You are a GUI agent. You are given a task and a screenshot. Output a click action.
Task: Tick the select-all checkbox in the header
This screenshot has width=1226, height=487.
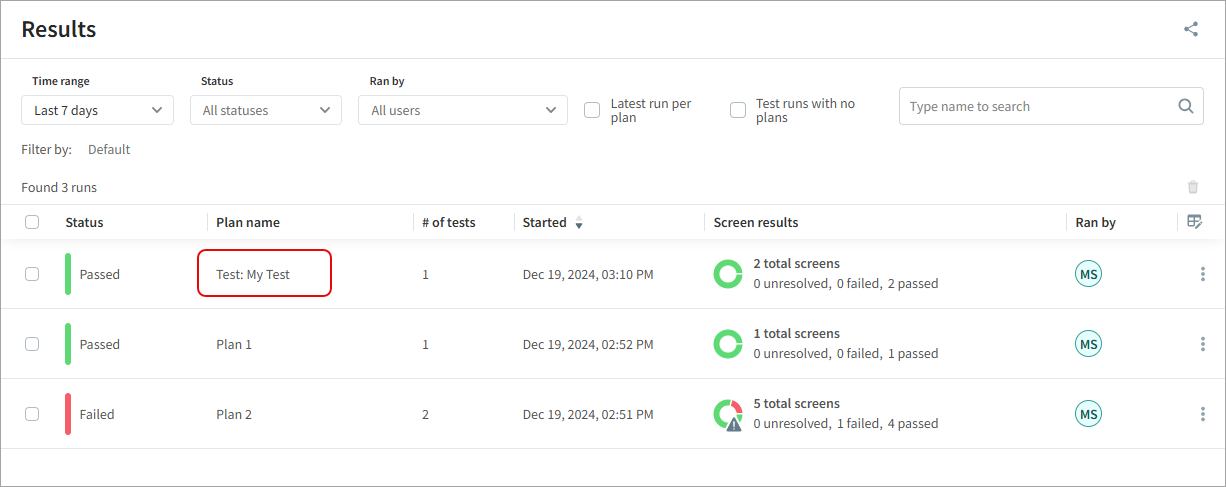[32, 222]
